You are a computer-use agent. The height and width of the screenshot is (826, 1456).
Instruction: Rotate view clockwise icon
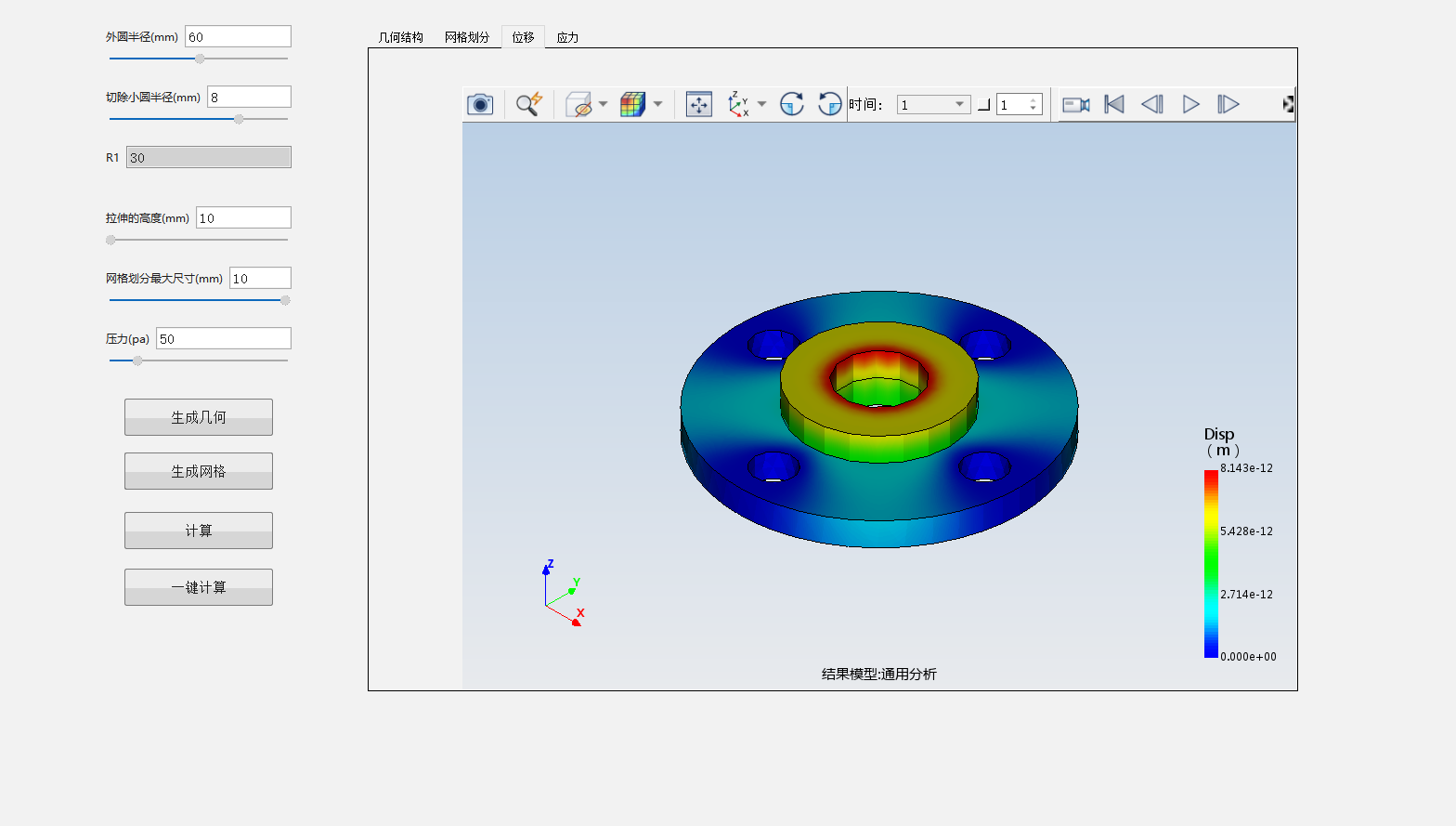792,104
